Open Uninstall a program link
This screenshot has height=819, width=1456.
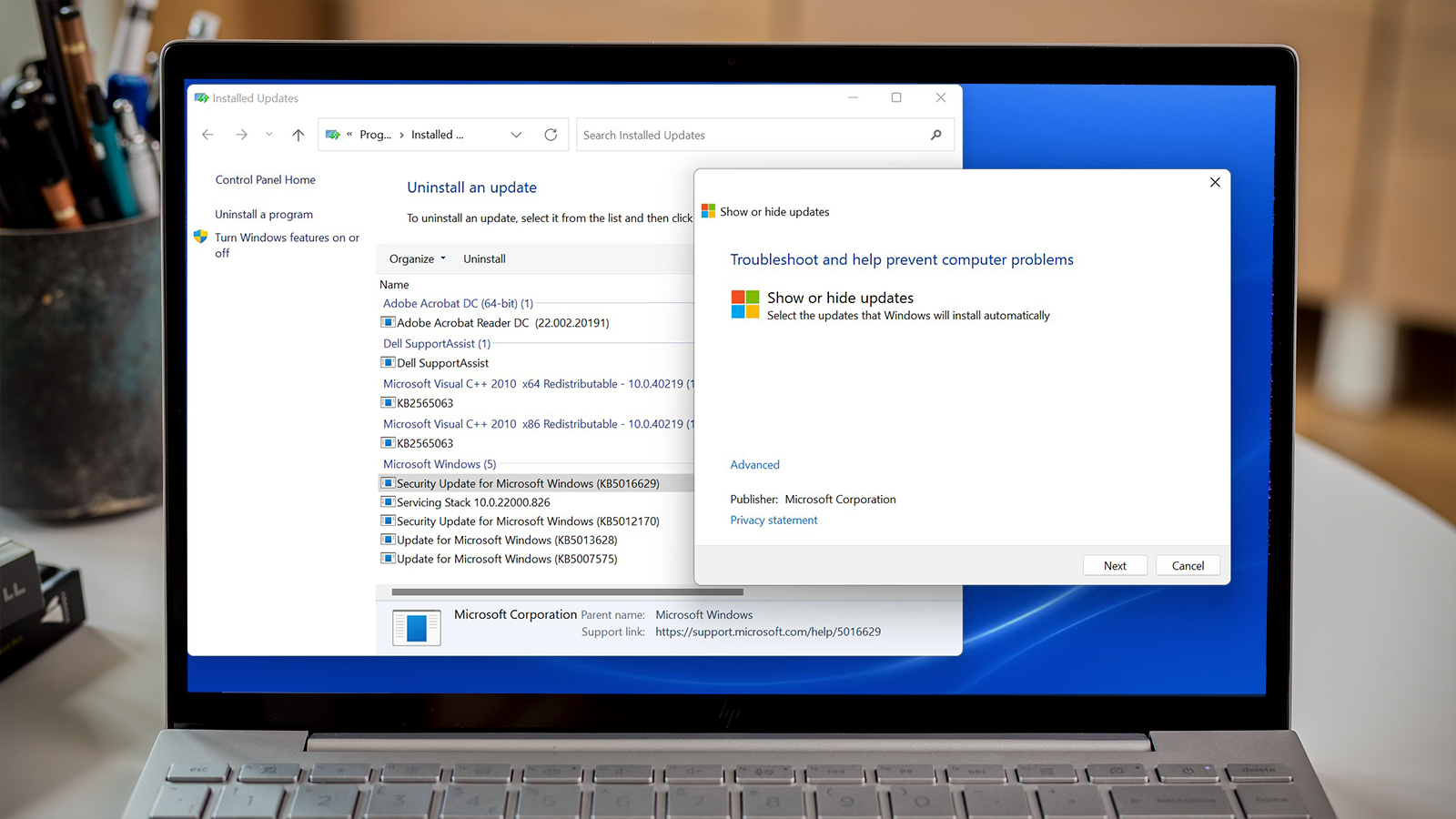coord(264,215)
